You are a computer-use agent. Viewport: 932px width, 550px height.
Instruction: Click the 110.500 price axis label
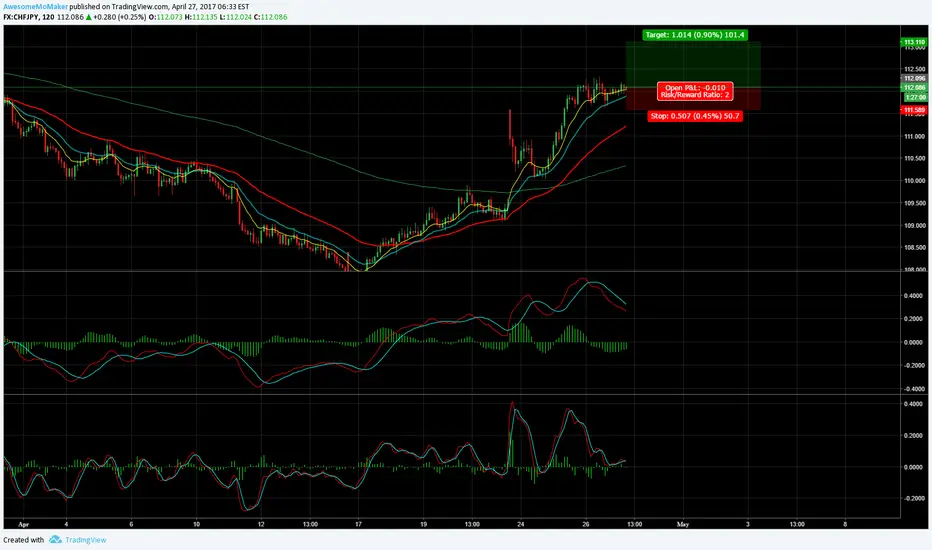click(x=915, y=159)
